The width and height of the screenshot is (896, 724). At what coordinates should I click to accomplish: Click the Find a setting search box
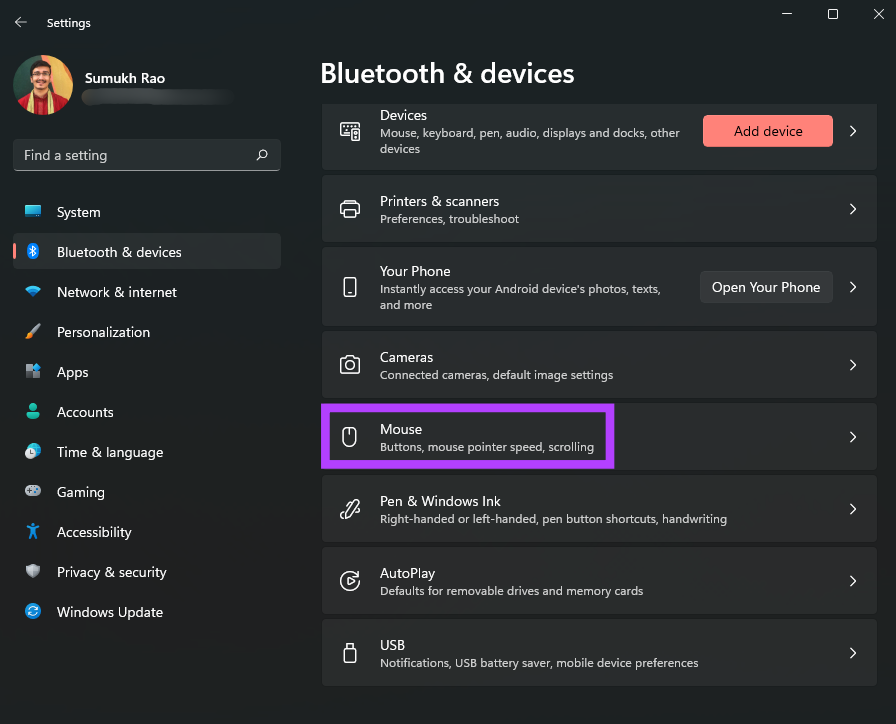146,155
